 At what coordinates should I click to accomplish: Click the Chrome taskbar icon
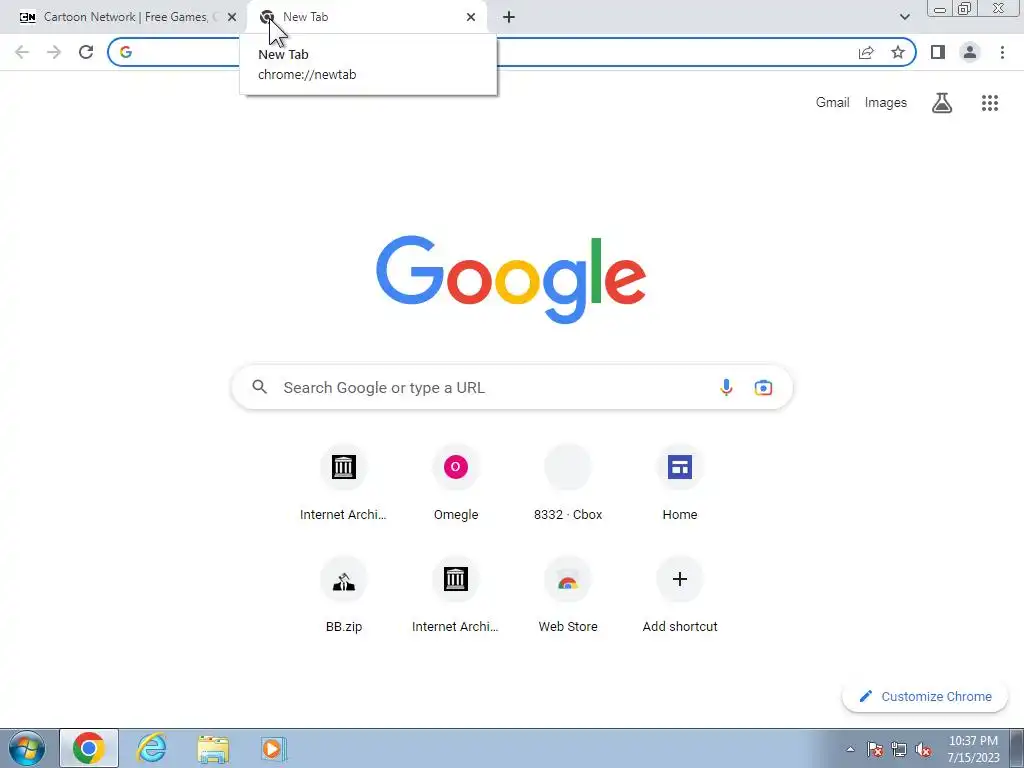pos(89,749)
